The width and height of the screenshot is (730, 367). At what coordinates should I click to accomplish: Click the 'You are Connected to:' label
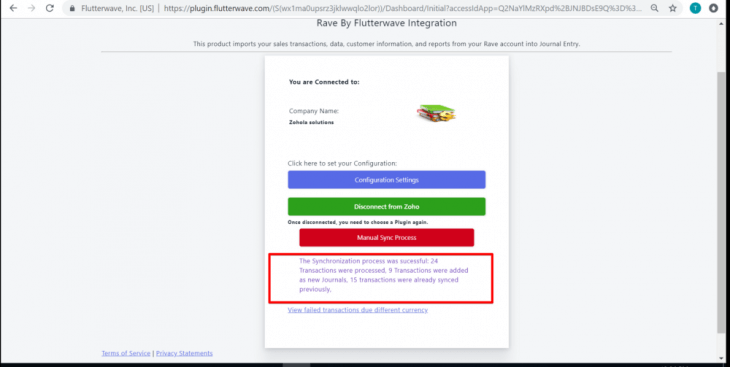pos(324,82)
